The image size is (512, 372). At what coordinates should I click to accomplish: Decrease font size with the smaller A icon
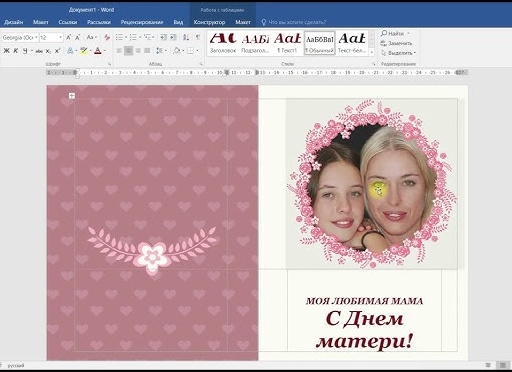[77, 37]
